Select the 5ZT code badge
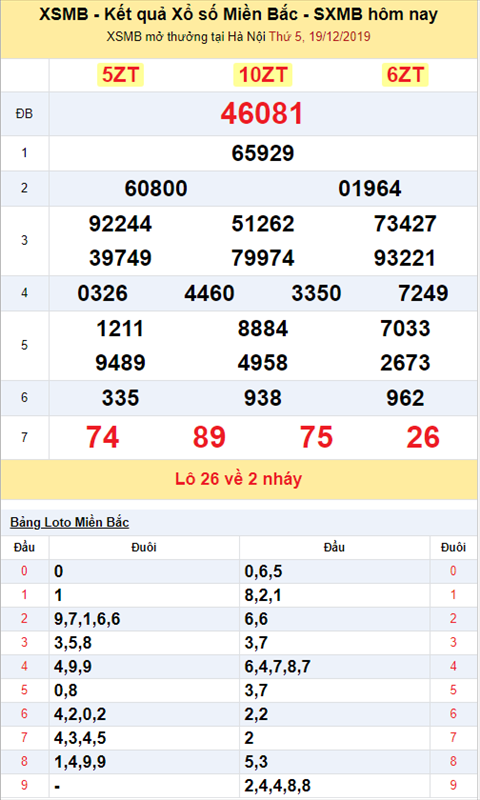This screenshot has width=480, height=800. pos(120,75)
